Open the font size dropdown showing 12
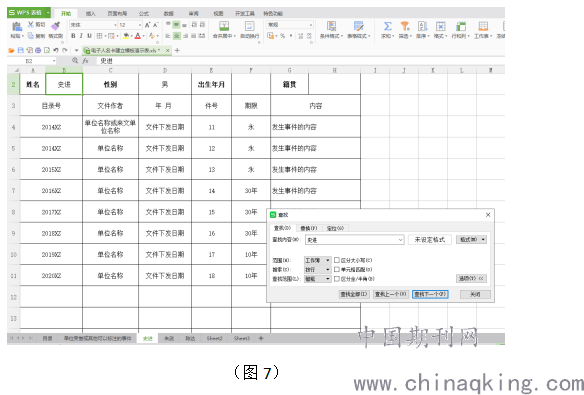 point(130,25)
